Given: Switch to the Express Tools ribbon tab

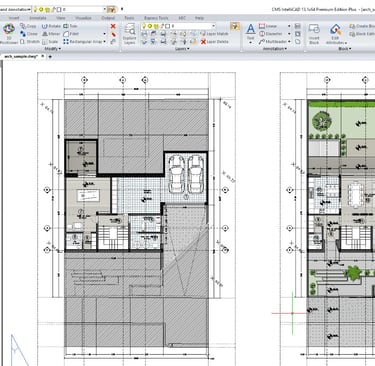Looking at the screenshot, I should coord(156,18).
